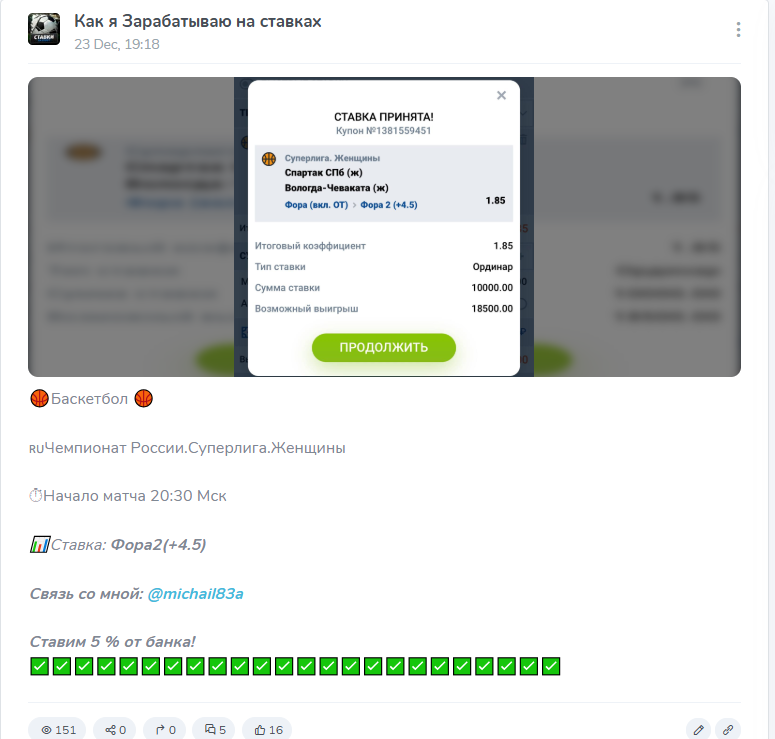Open the bet slip screenshot image

pos(384,227)
